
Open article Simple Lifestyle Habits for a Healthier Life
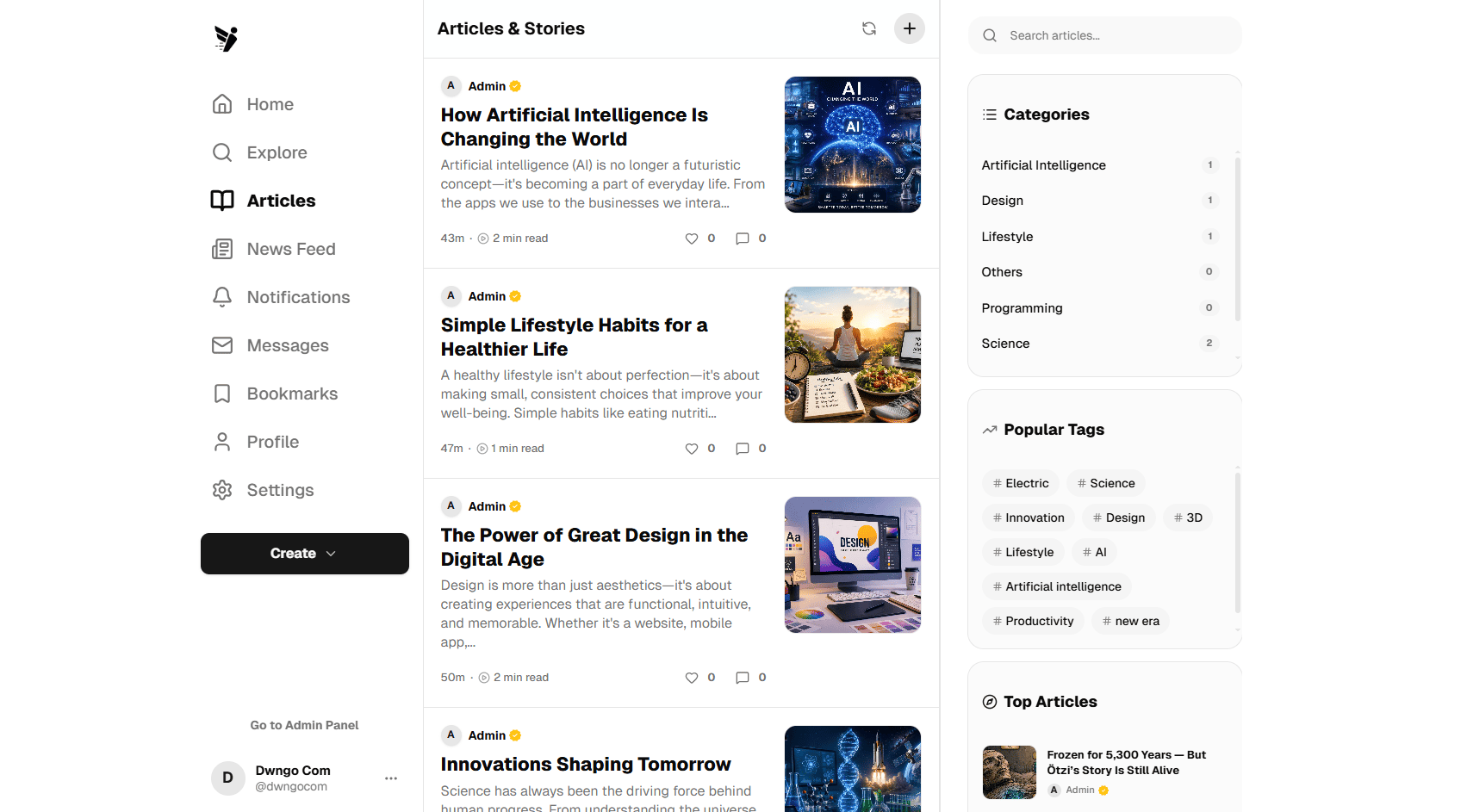[575, 337]
